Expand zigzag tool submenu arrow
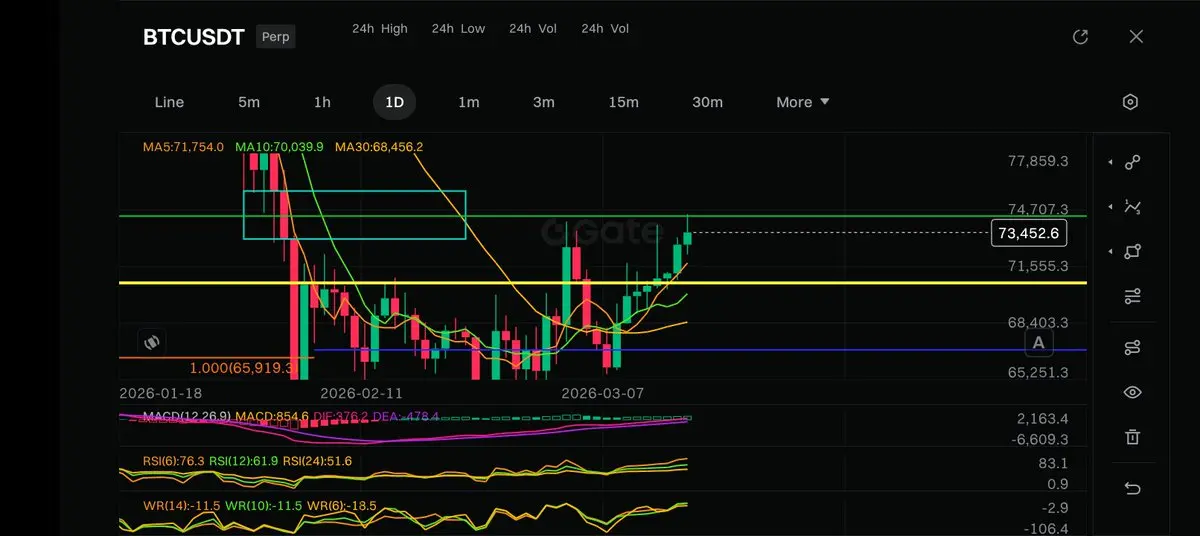 coord(1111,207)
